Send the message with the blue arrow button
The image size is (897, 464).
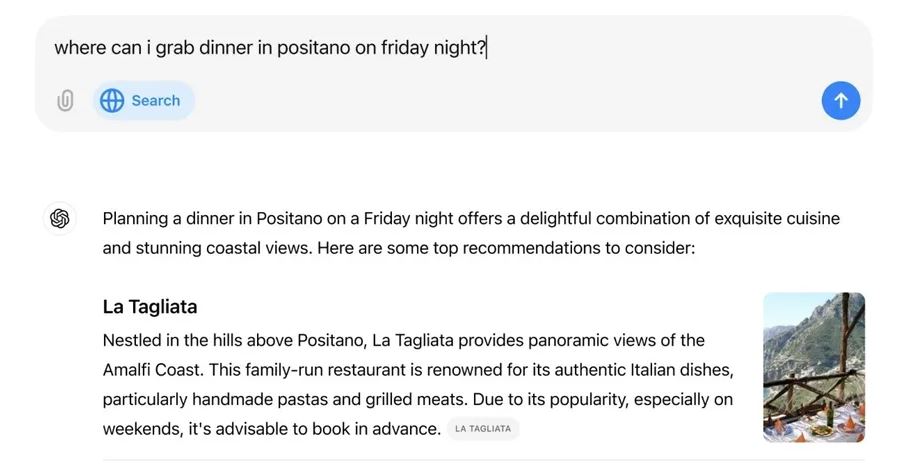pos(840,101)
